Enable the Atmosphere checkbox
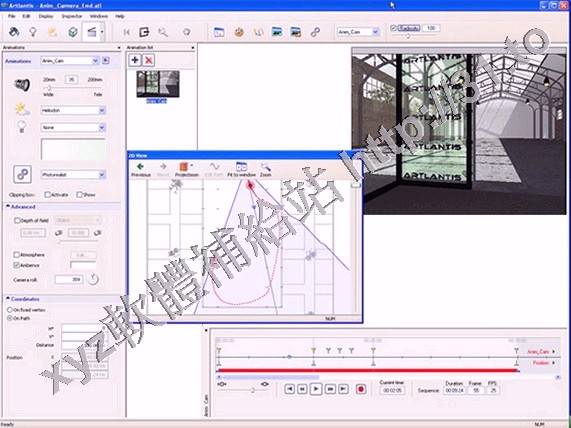The image size is (571, 428). tap(16, 255)
